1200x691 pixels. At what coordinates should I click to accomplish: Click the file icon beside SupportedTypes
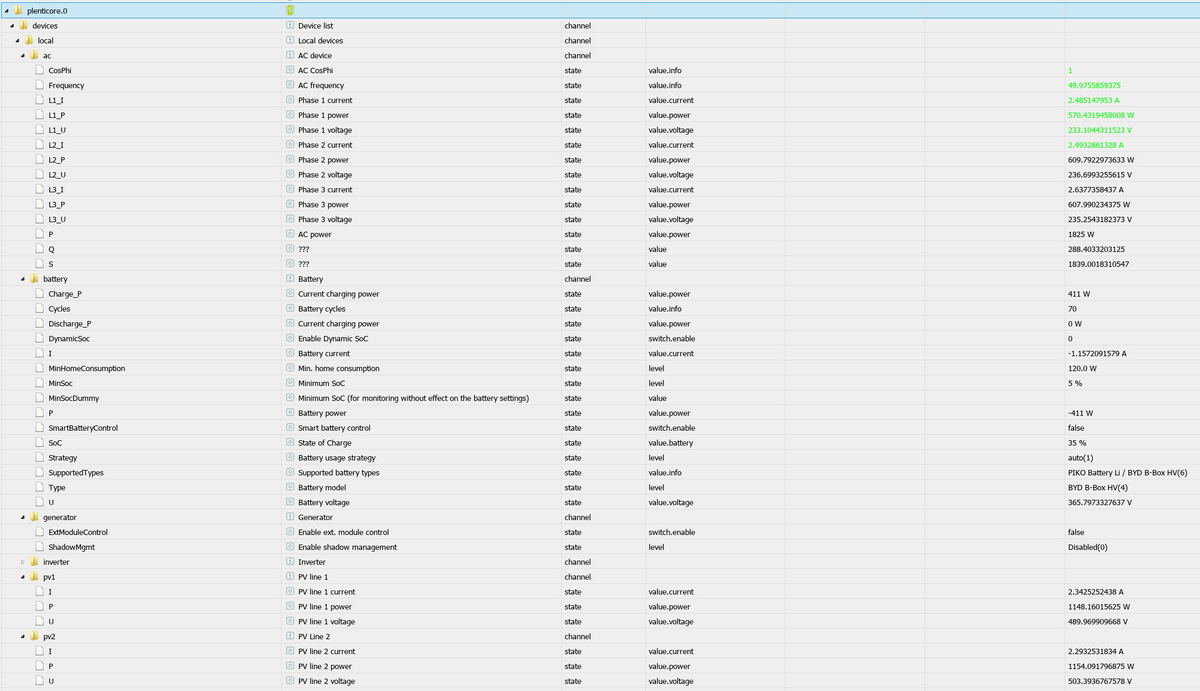point(39,472)
